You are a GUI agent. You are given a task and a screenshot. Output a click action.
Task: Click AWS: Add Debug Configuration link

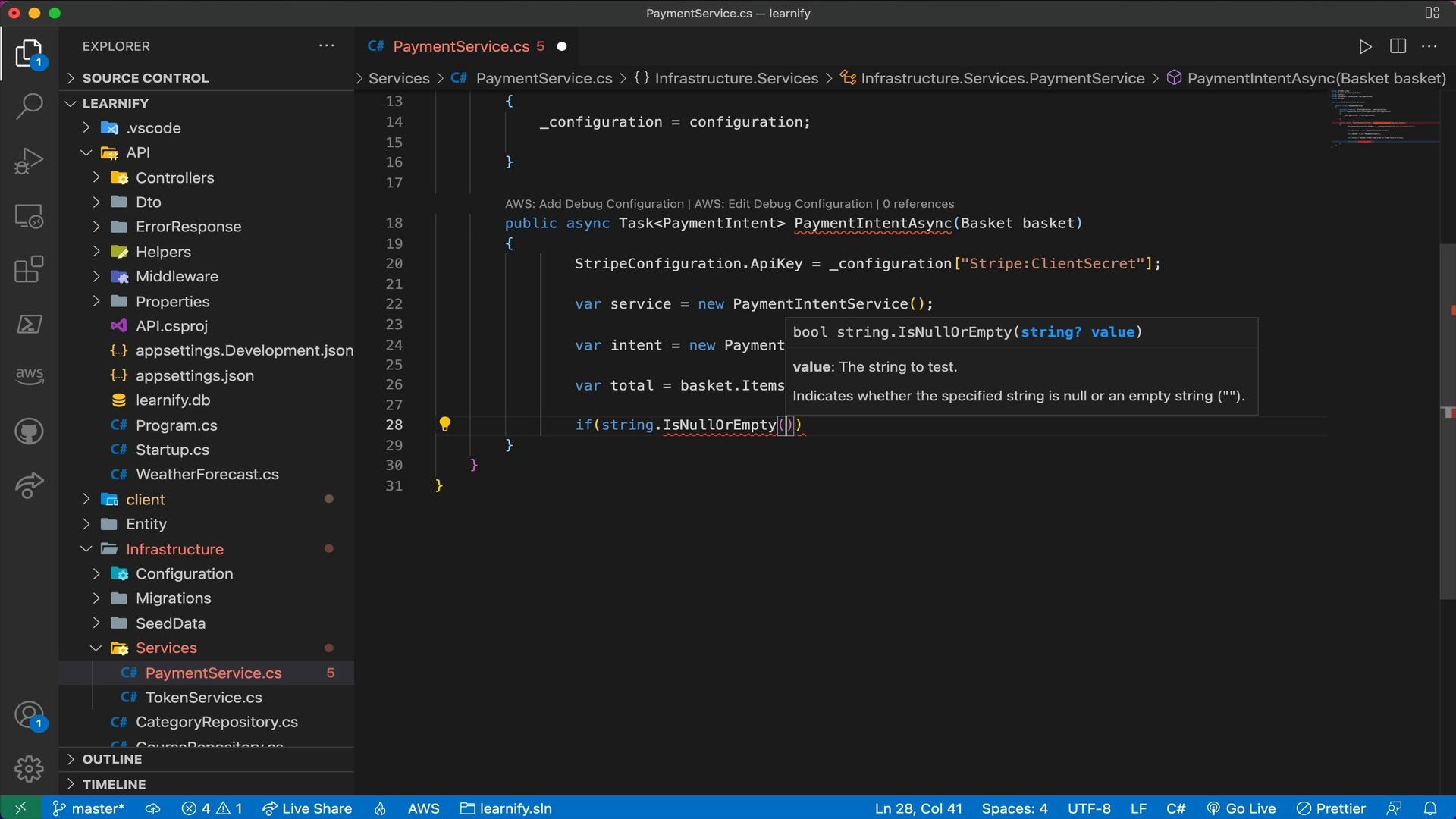click(594, 204)
